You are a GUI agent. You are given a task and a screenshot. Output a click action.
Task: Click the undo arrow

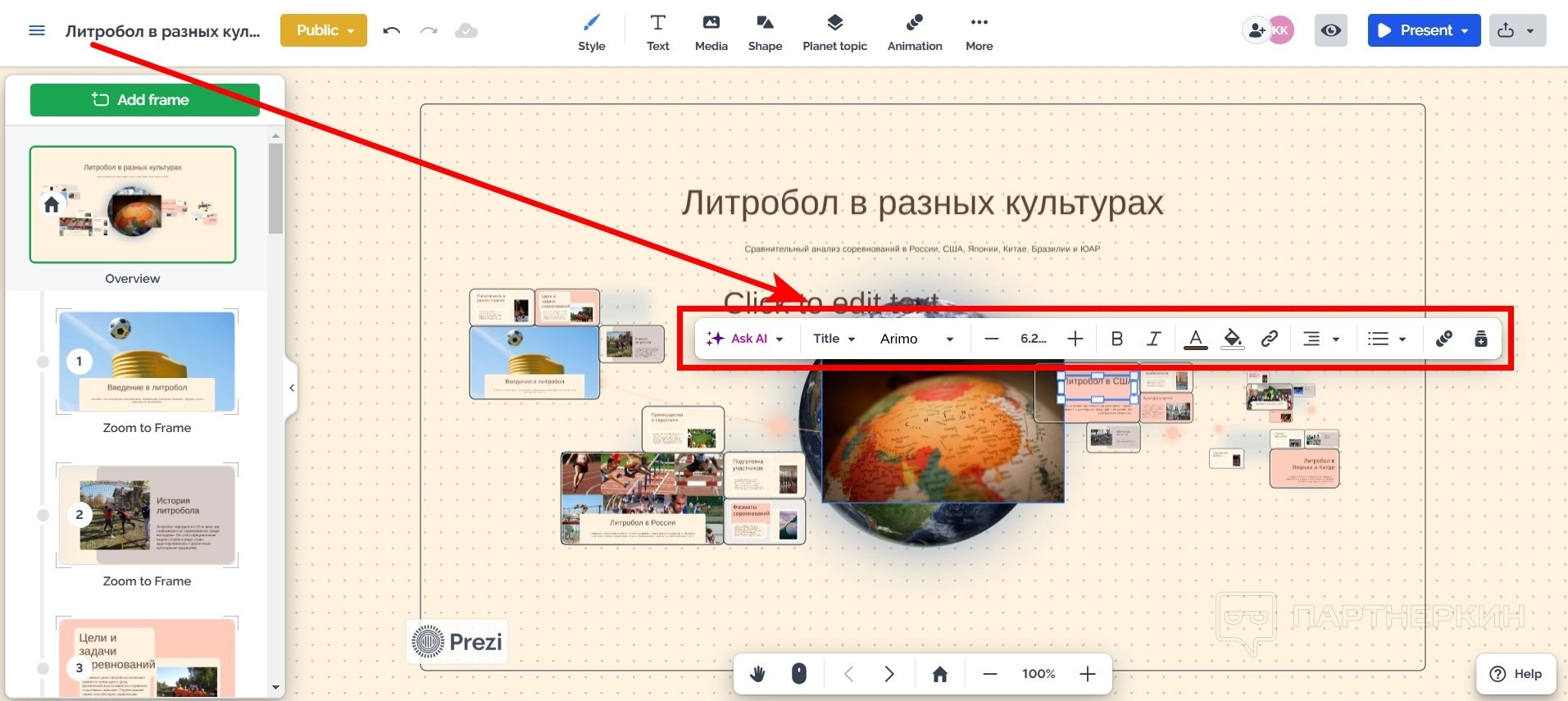(392, 31)
